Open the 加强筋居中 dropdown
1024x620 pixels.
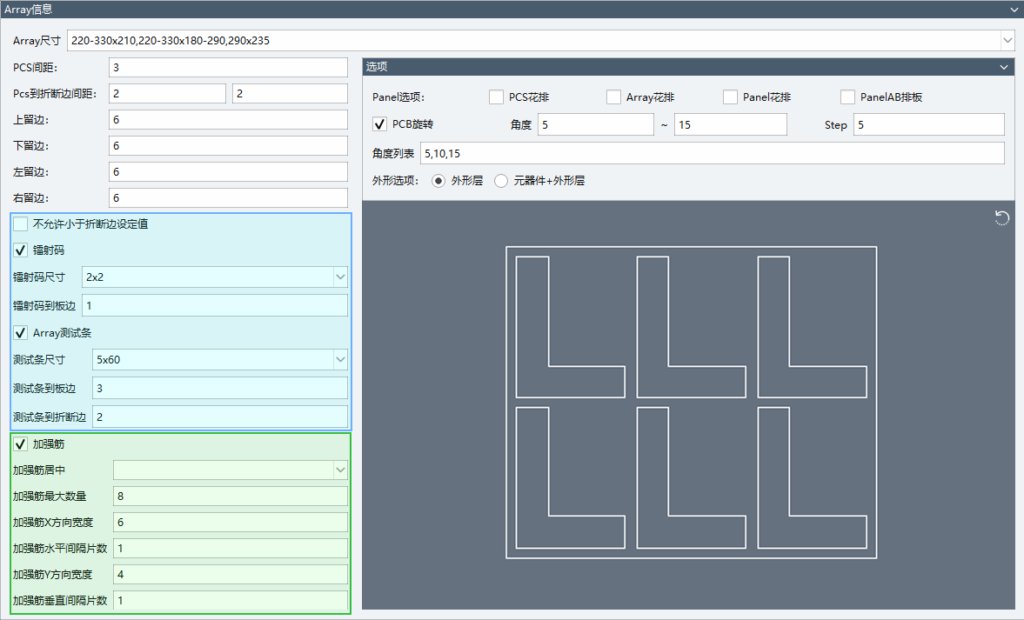(x=340, y=470)
